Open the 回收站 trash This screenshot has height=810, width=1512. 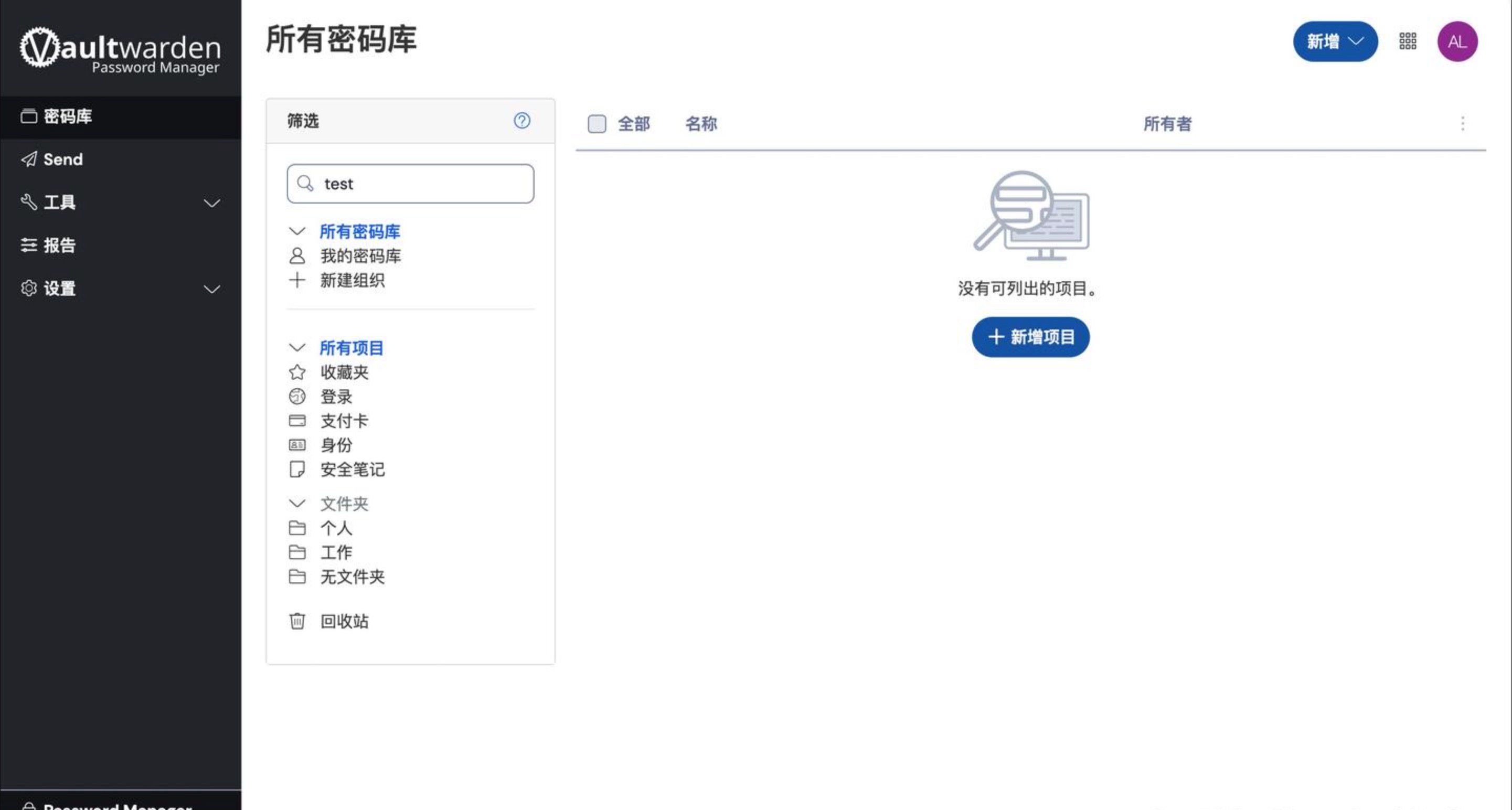coord(344,621)
